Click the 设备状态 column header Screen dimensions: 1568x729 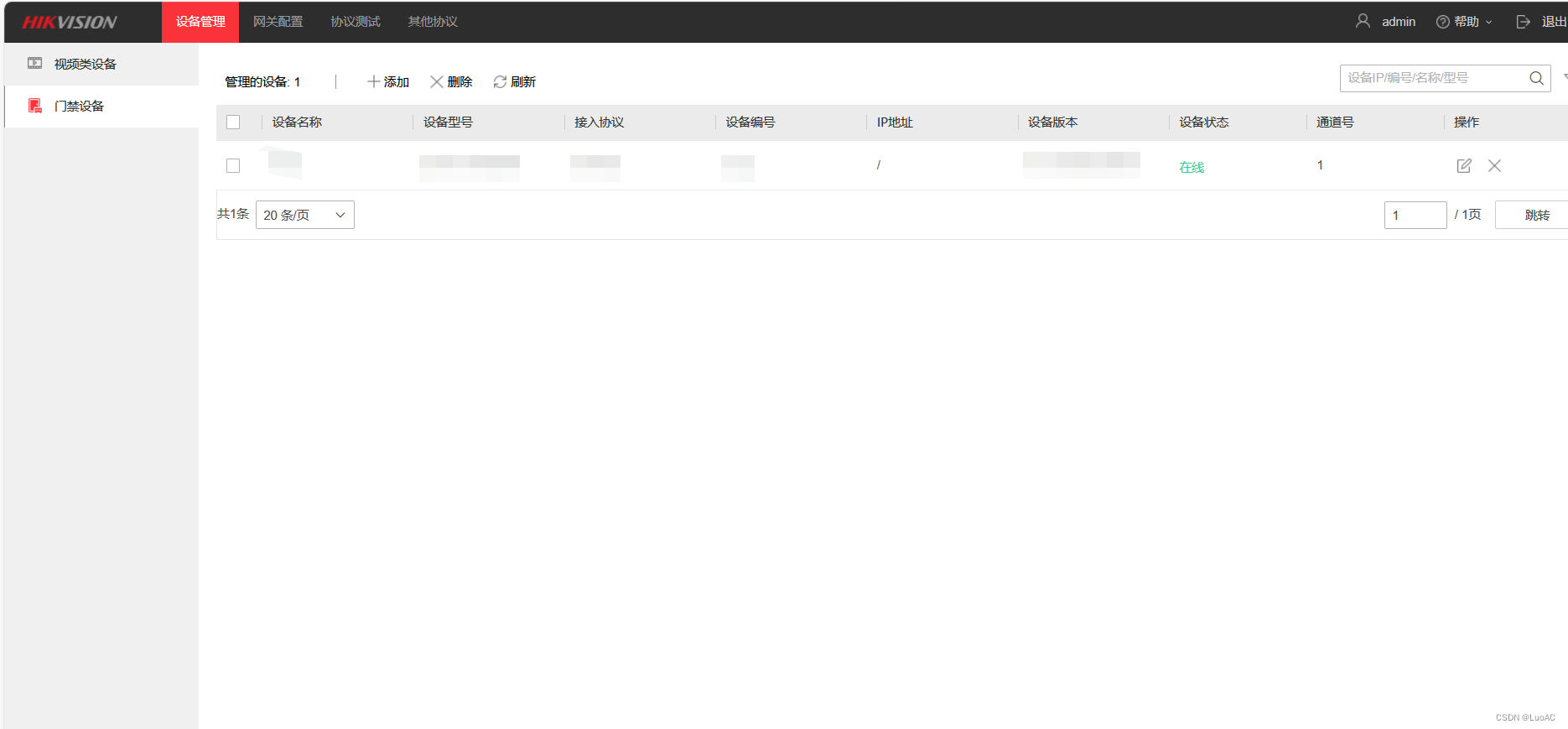pyautogui.click(x=1204, y=122)
